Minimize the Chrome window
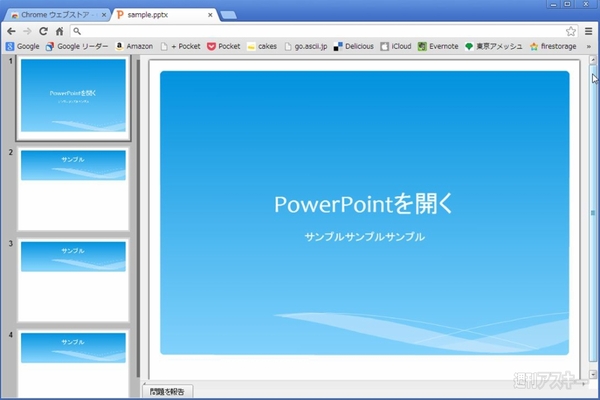600x400 pixels. click(x=553, y=5)
